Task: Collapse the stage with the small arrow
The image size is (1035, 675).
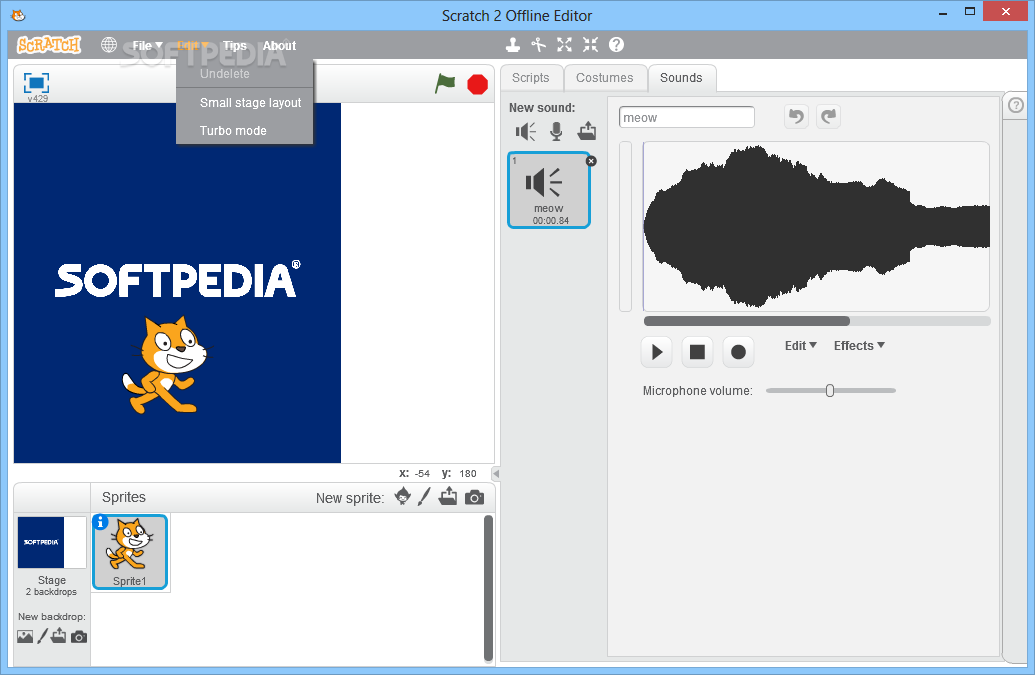Action: tap(496, 474)
